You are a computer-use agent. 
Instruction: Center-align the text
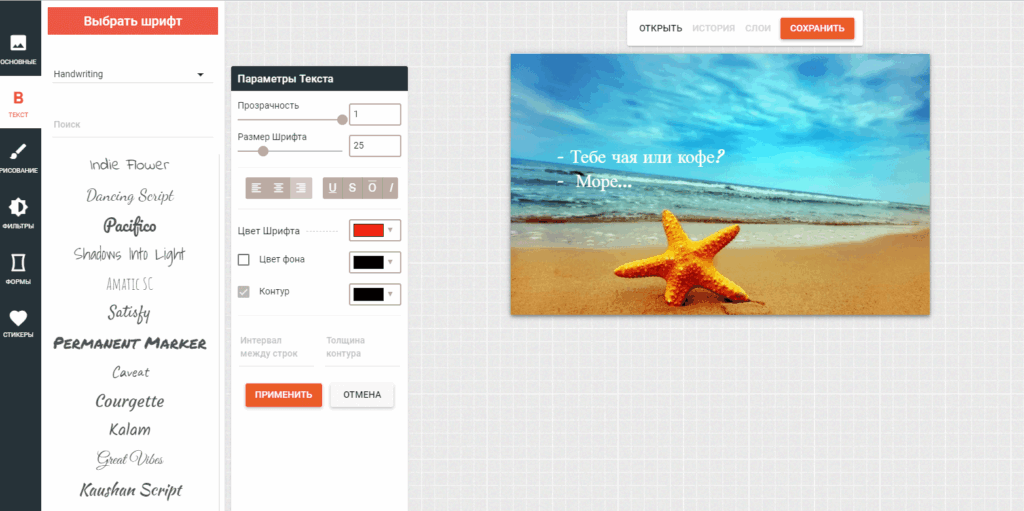click(x=279, y=188)
